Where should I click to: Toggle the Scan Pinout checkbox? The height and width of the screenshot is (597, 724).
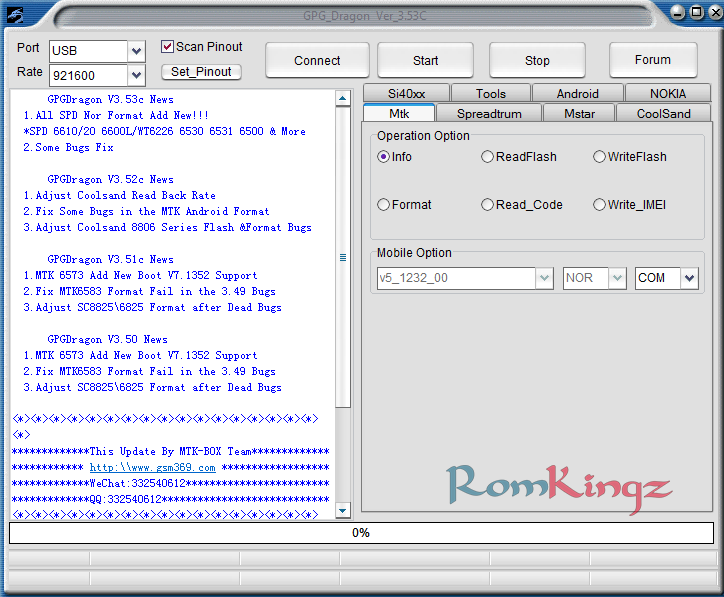pyautogui.click(x=167, y=47)
